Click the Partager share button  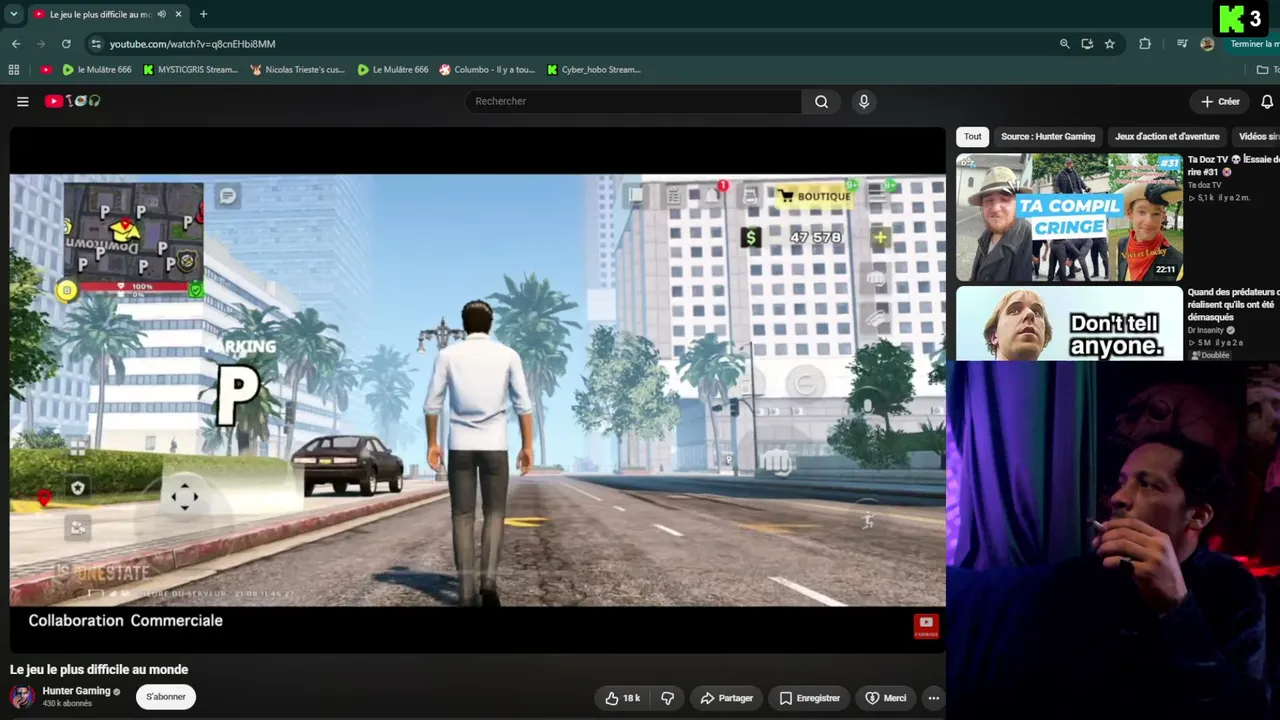click(727, 698)
